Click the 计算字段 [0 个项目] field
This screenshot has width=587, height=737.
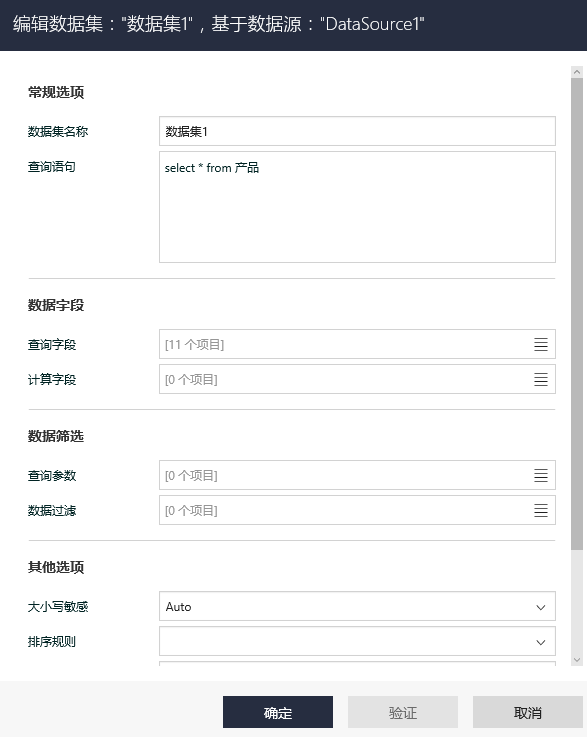[357, 379]
